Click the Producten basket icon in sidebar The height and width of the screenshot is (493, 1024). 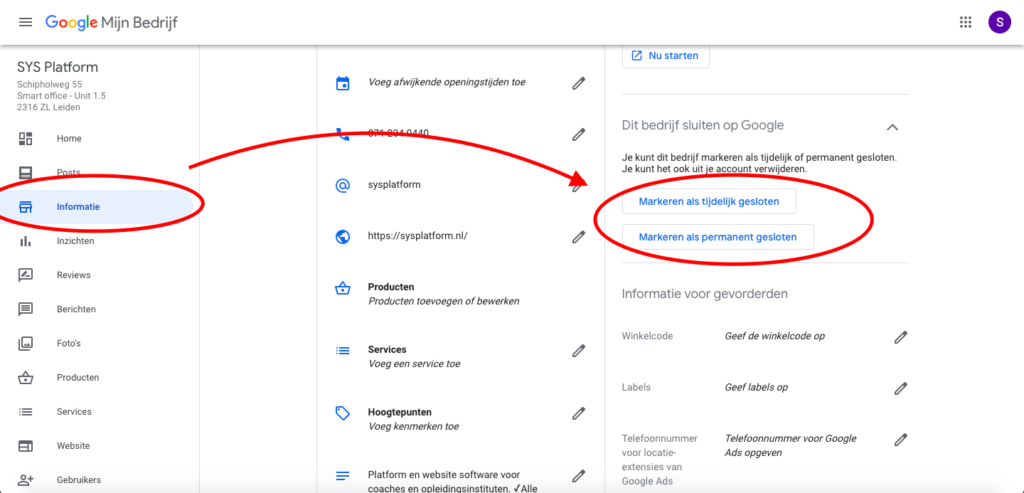point(25,377)
